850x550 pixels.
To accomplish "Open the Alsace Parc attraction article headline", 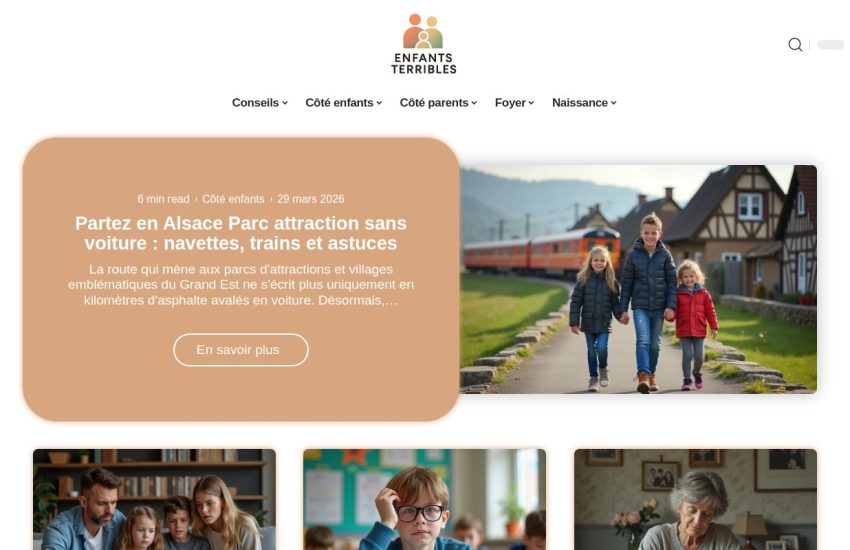I will pos(241,233).
